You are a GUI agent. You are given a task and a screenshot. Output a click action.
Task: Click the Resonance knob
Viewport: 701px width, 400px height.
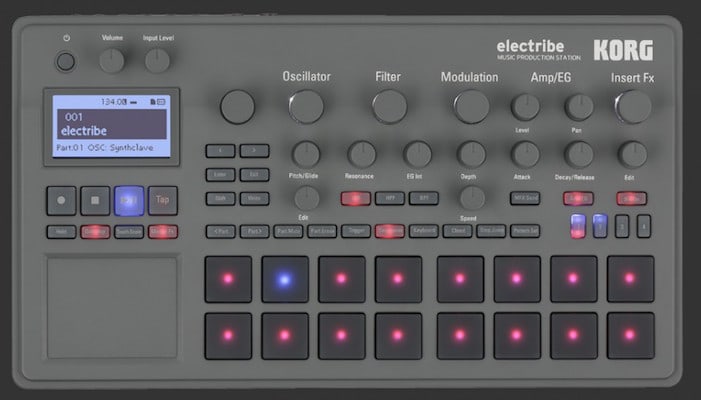(x=362, y=155)
